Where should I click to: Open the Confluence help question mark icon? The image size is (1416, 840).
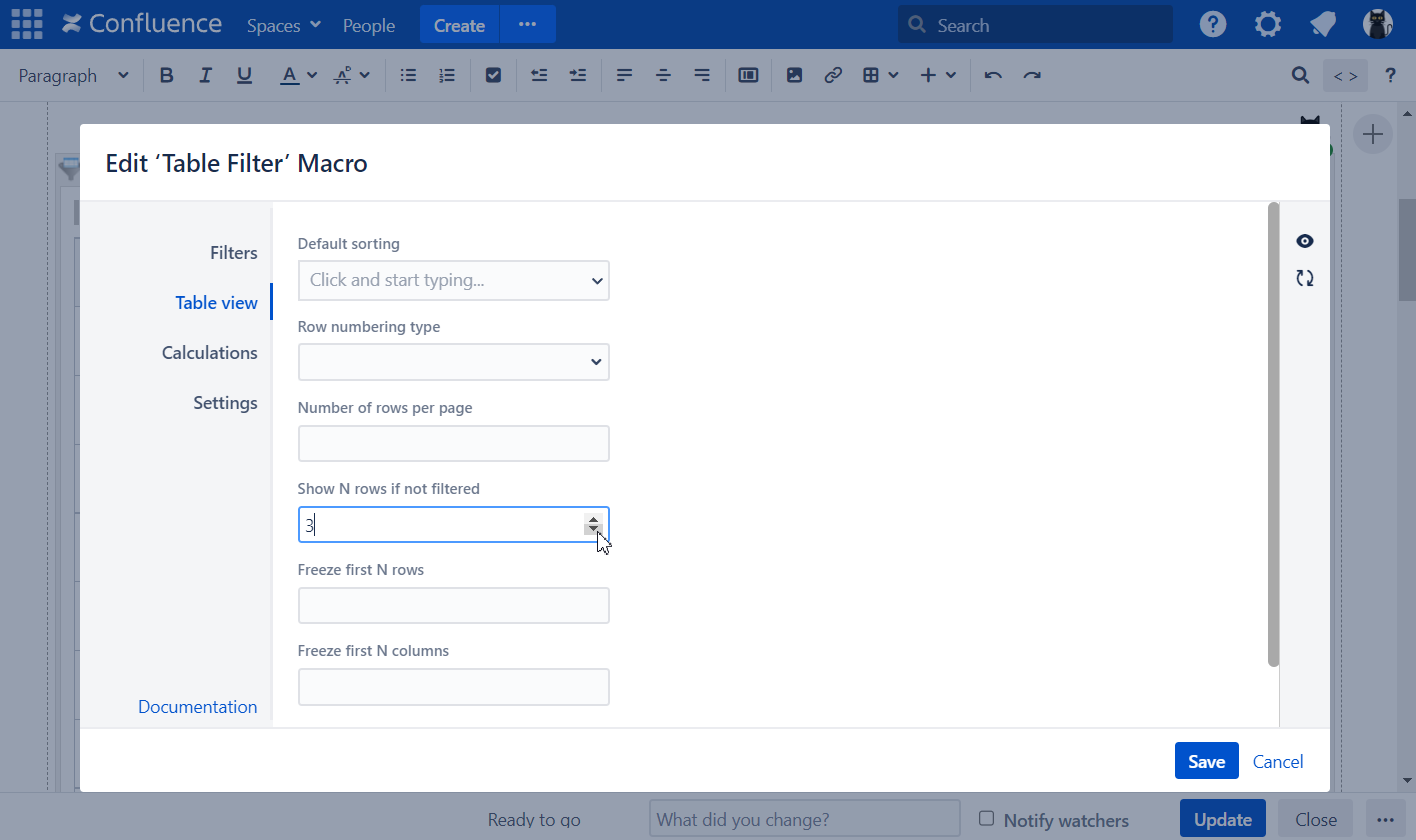(x=1213, y=25)
